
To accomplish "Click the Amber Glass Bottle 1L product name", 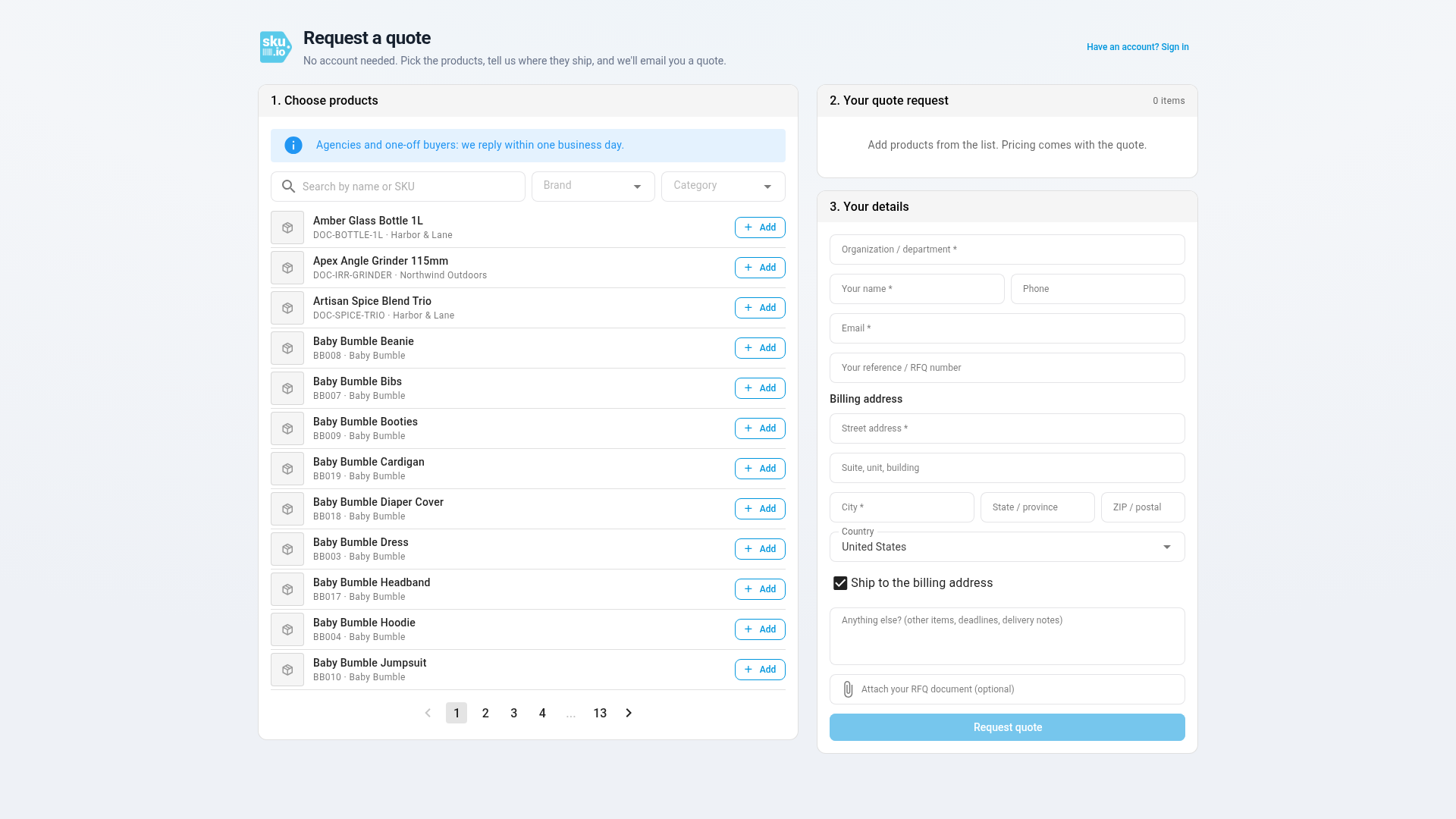I will coord(368,221).
